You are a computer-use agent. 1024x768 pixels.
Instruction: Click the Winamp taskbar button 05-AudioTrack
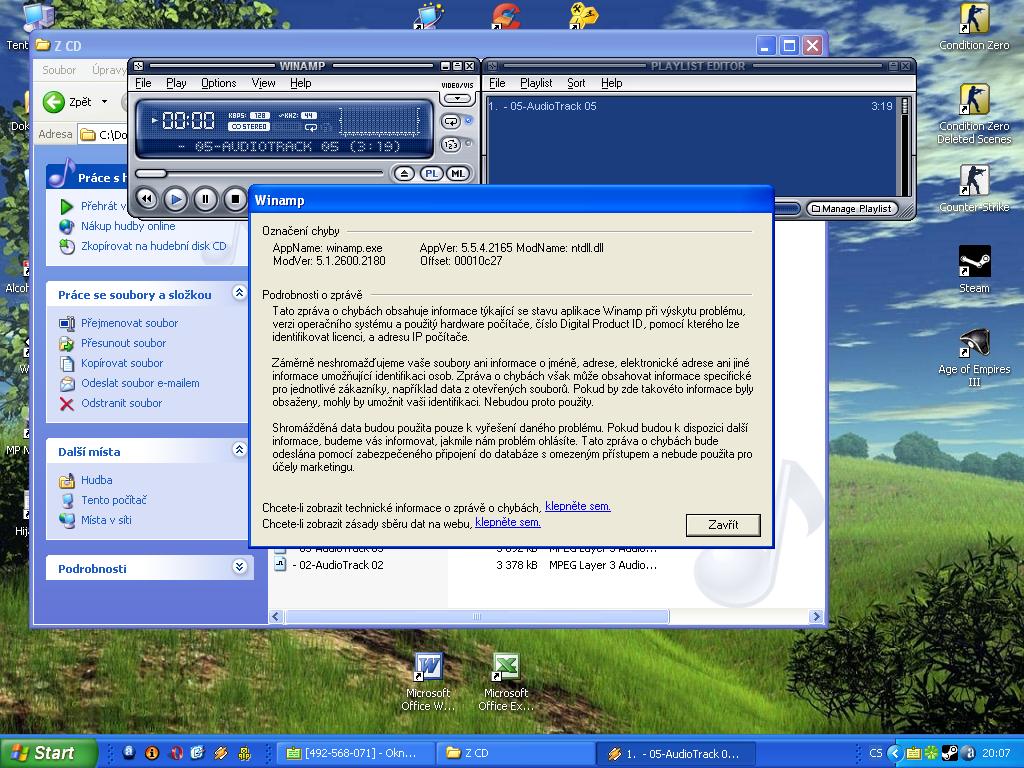coord(678,753)
